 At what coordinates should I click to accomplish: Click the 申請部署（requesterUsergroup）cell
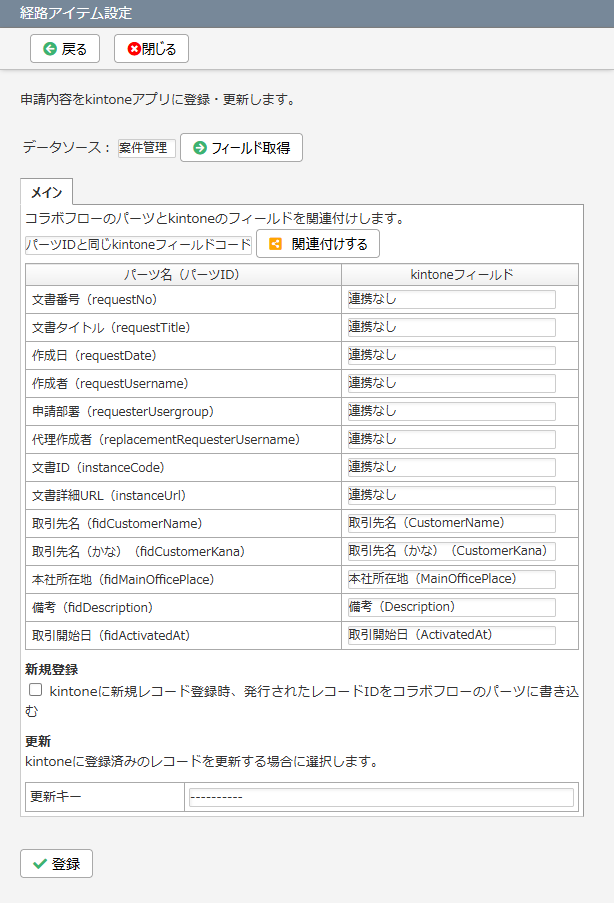tap(183, 412)
